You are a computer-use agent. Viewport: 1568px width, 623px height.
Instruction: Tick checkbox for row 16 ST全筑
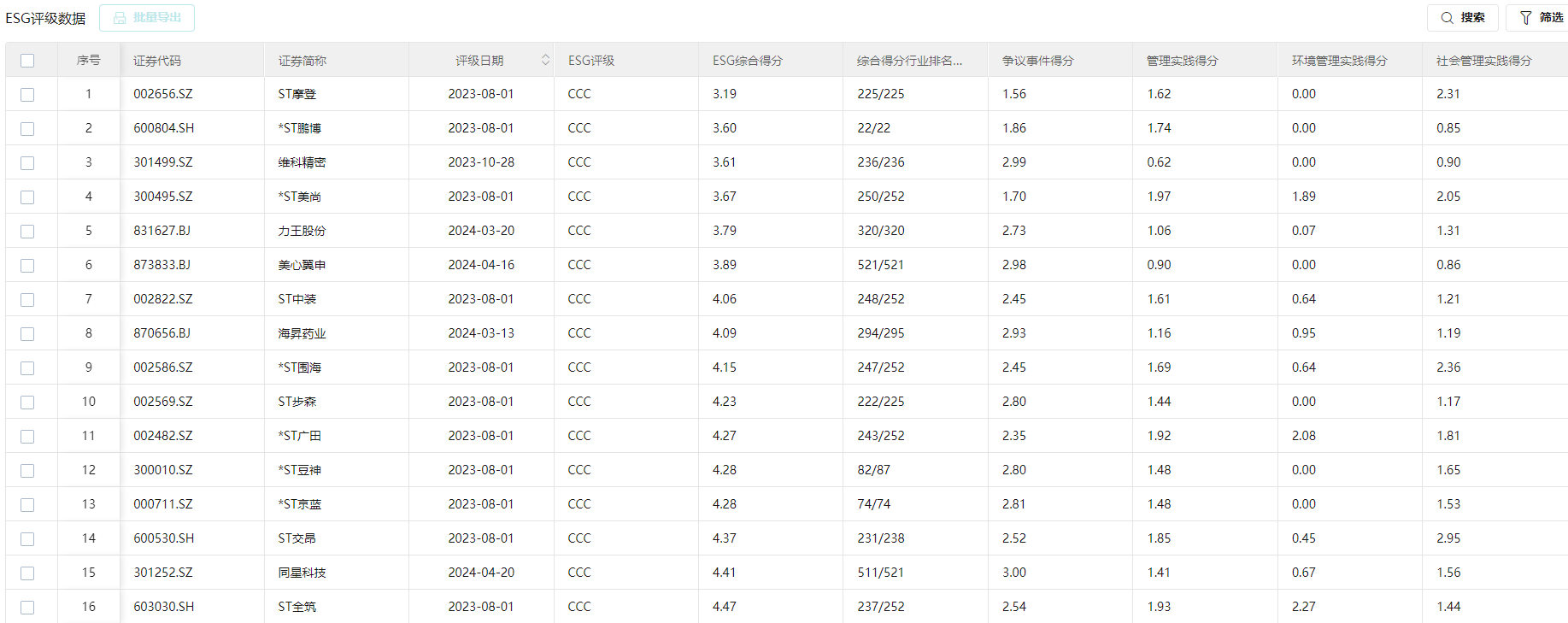point(27,608)
